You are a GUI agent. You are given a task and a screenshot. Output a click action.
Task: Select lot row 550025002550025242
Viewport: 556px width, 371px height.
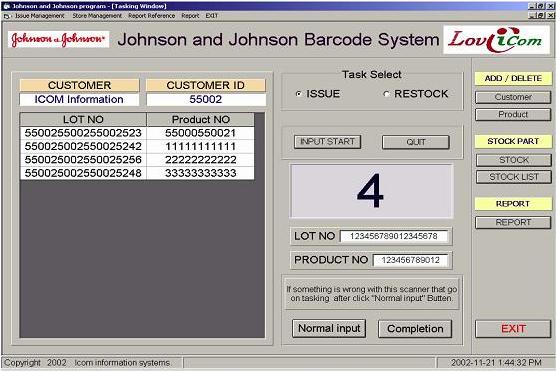pyautogui.click(x=137, y=146)
